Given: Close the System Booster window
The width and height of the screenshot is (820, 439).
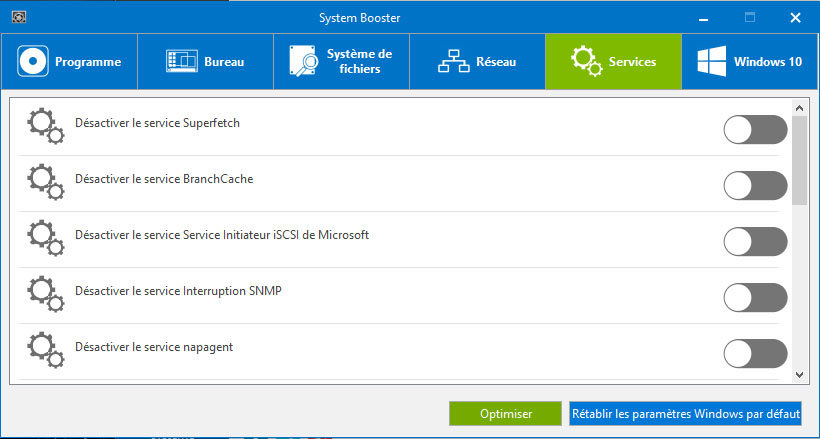Looking at the screenshot, I should (x=795, y=18).
